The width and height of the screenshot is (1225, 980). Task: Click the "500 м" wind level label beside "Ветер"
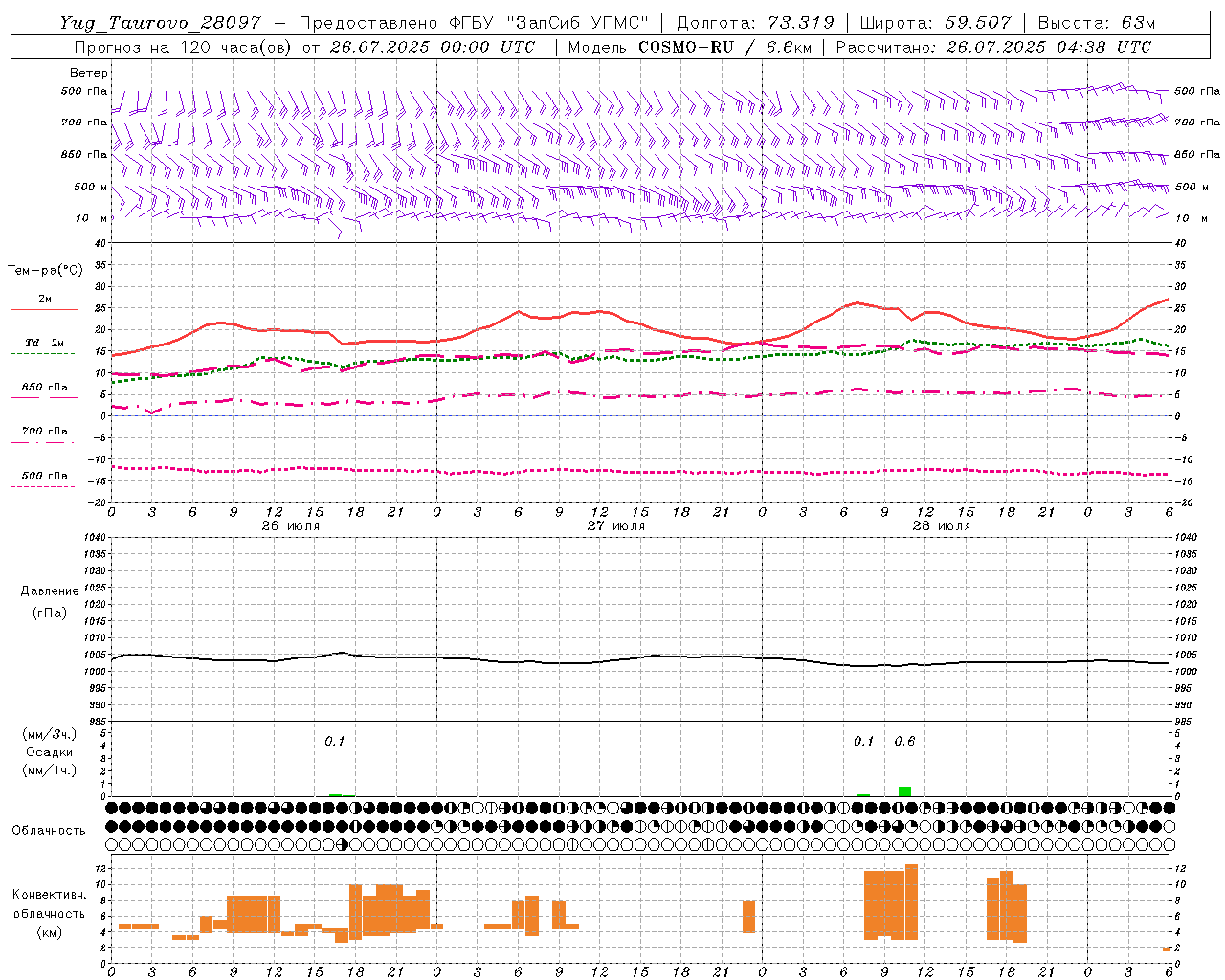[92, 187]
